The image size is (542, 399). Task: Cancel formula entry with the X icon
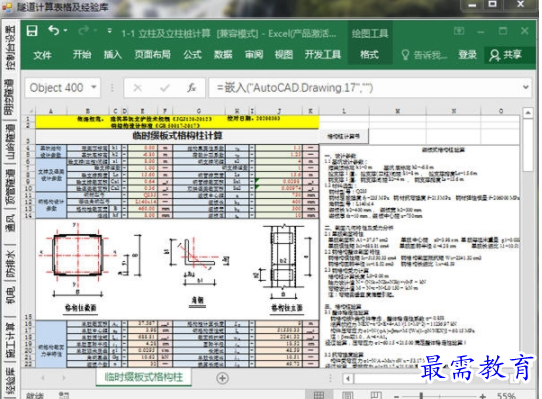point(138,88)
